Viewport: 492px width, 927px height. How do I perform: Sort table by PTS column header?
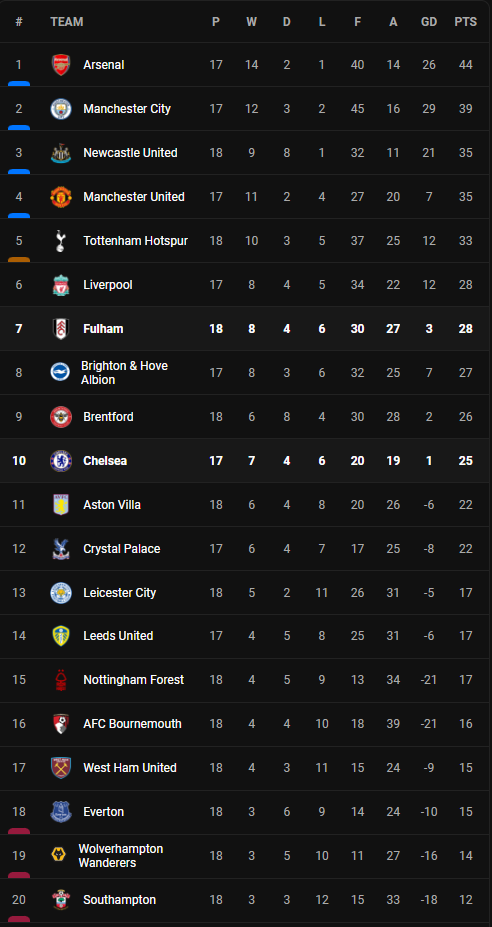465,22
